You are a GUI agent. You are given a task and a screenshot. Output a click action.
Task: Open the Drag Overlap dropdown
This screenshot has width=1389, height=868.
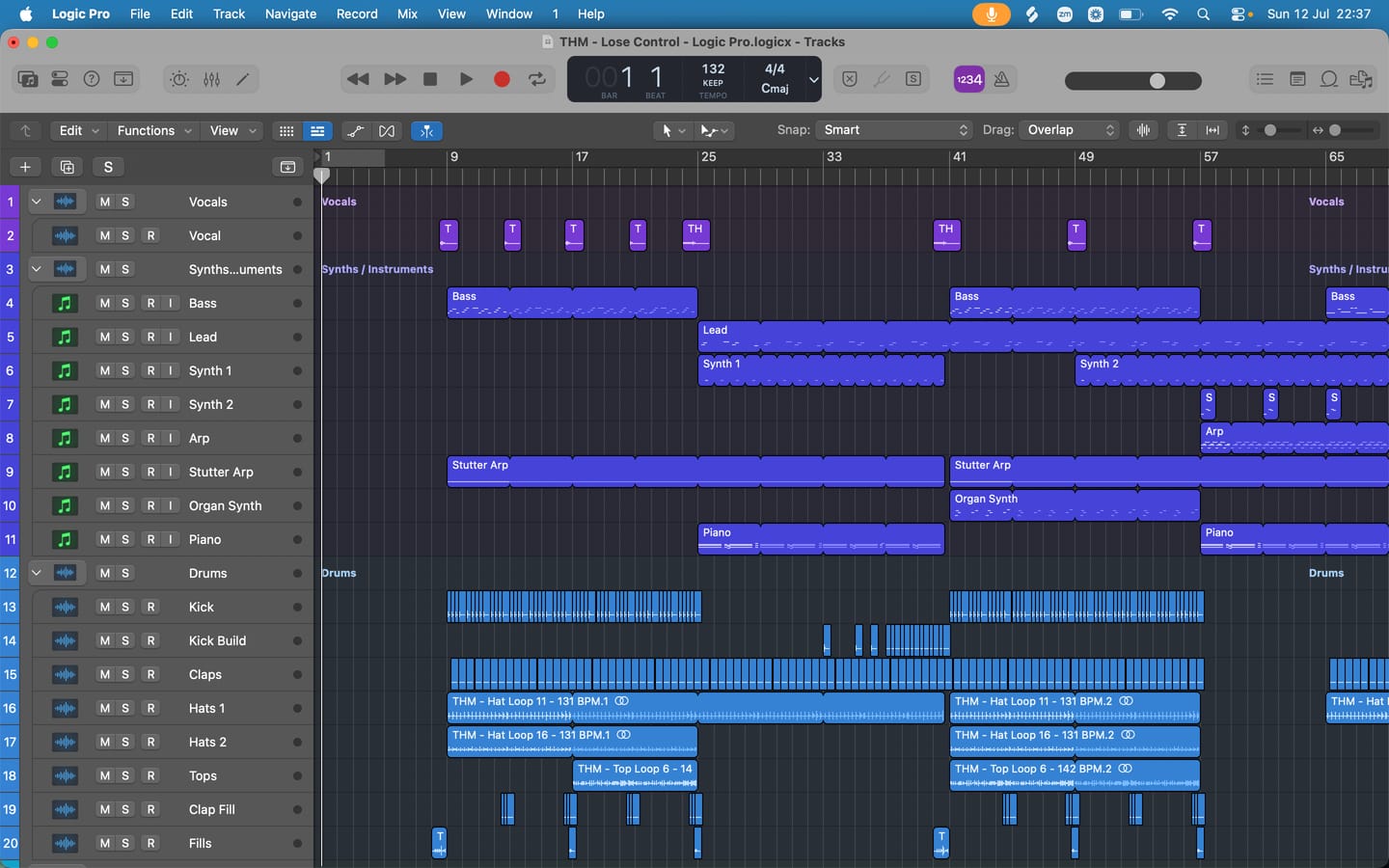(x=1070, y=130)
